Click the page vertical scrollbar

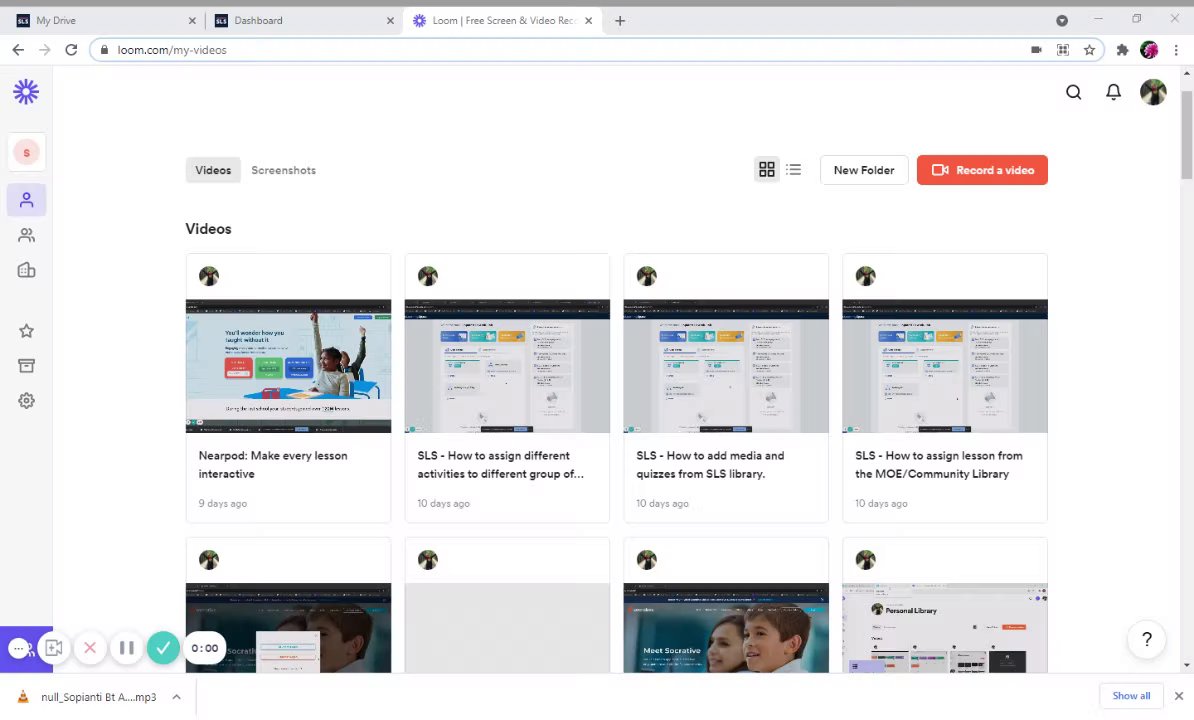click(x=1186, y=135)
